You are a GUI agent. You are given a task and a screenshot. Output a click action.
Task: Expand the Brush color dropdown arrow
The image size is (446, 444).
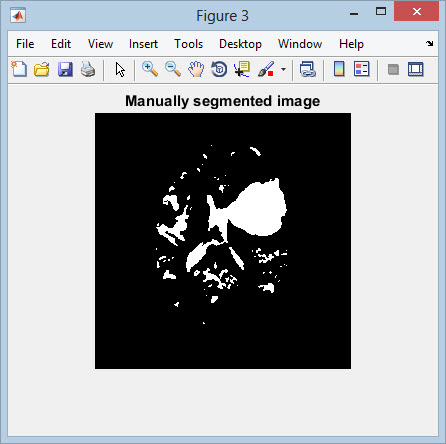pyautogui.click(x=283, y=69)
